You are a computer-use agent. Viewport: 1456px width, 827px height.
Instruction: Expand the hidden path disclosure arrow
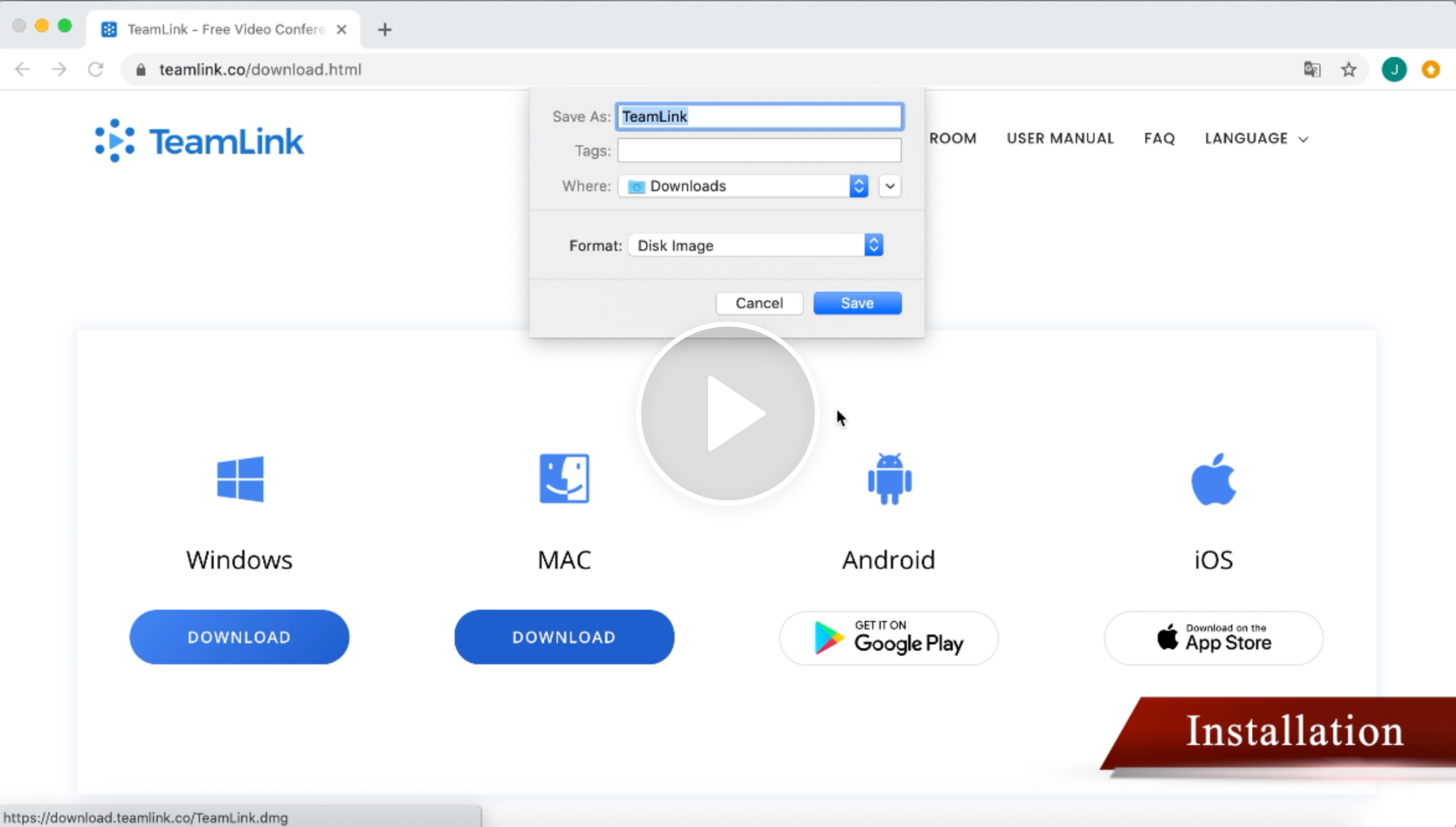[889, 186]
